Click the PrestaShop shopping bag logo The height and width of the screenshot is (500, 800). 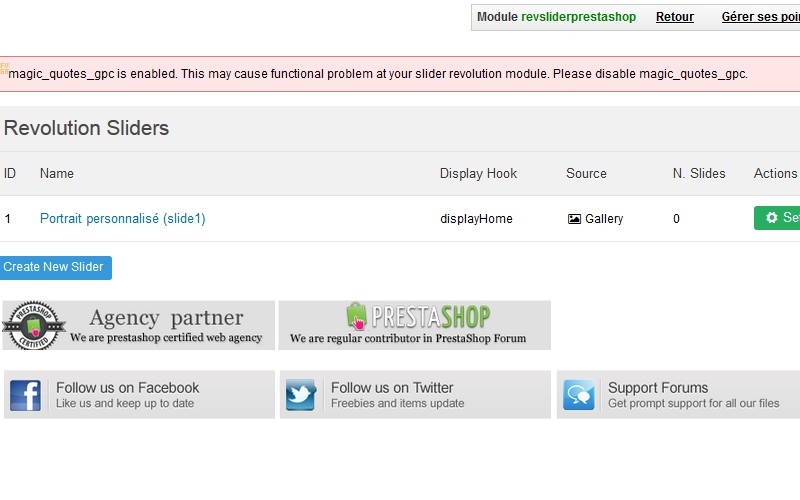click(356, 316)
